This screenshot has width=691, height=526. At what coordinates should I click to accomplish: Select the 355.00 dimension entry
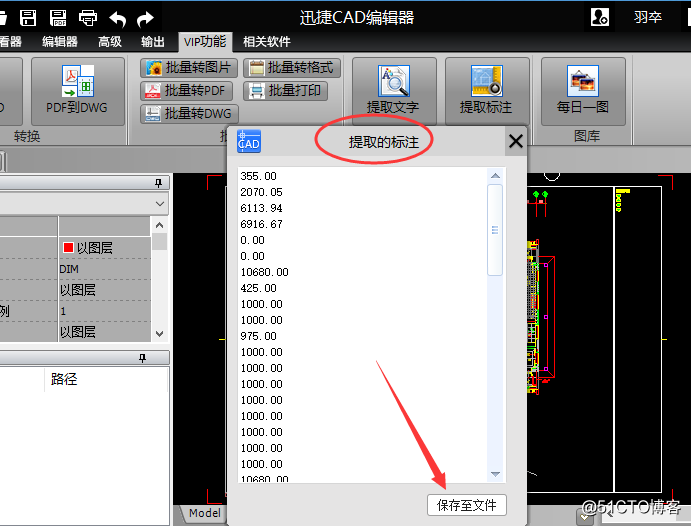tap(259, 176)
